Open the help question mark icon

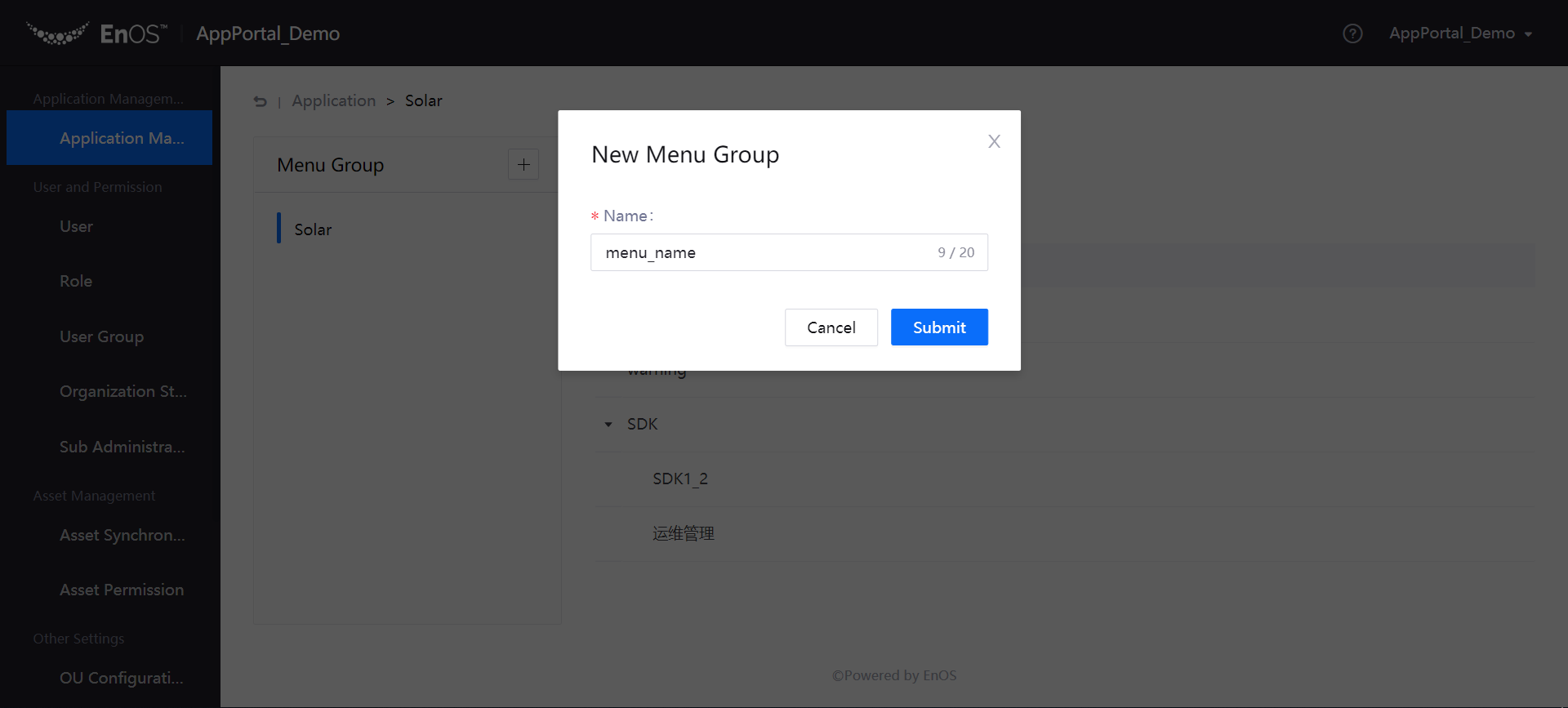1352,33
